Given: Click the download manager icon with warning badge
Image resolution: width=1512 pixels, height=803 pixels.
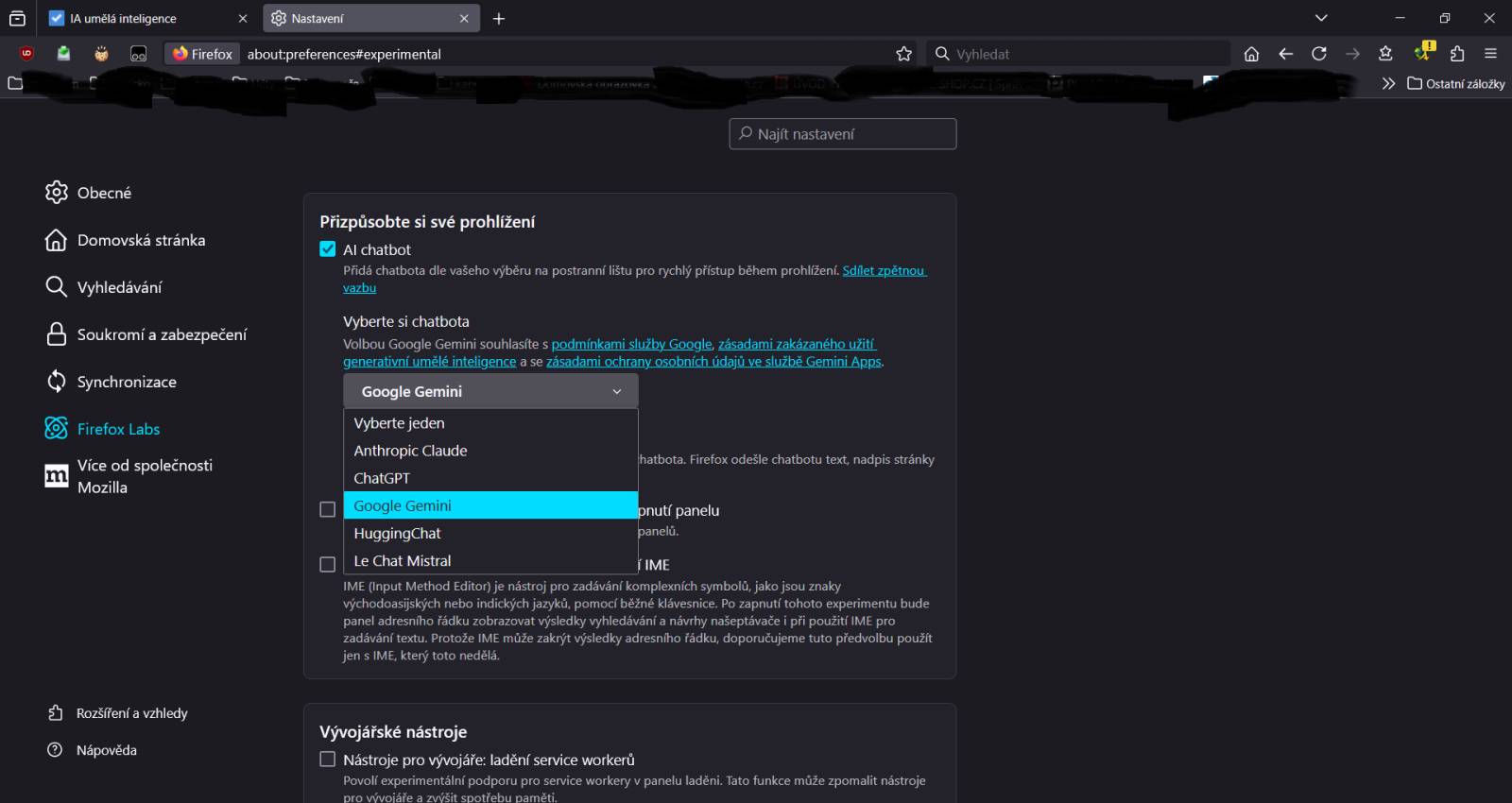Looking at the screenshot, I should pyautogui.click(x=1422, y=52).
